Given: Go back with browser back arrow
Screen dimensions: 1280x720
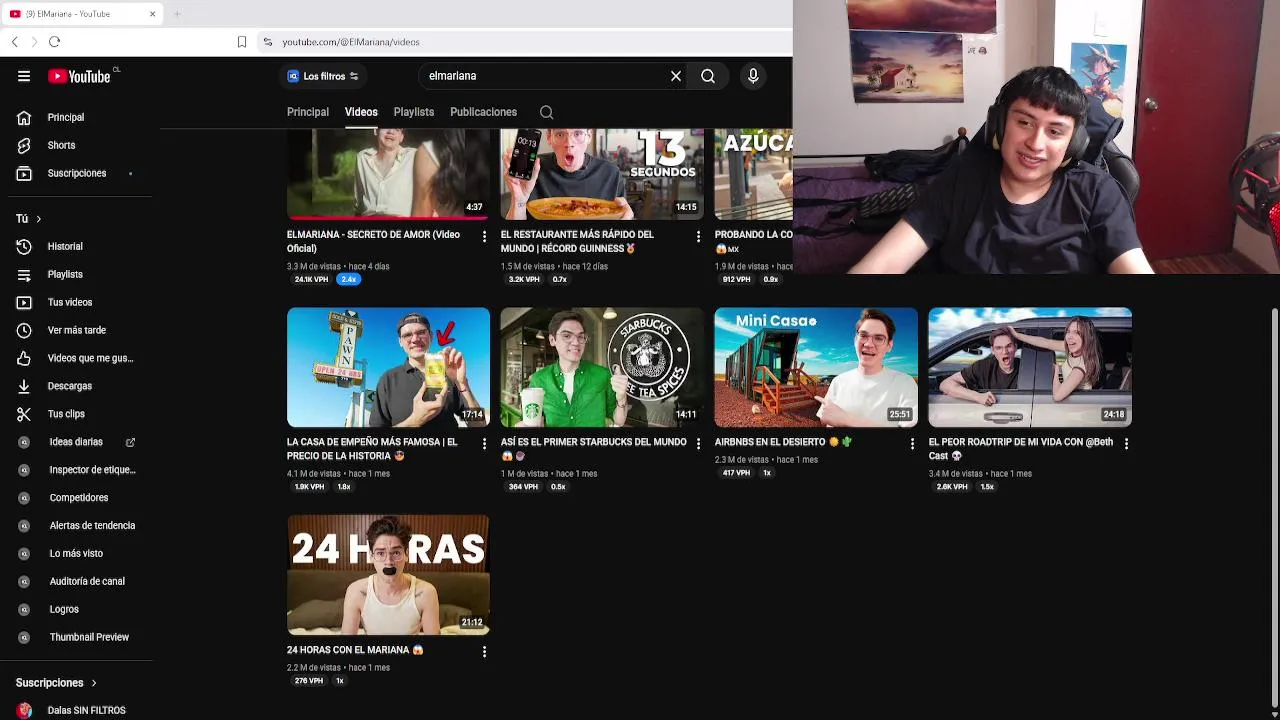Looking at the screenshot, I should coord(15,42).
